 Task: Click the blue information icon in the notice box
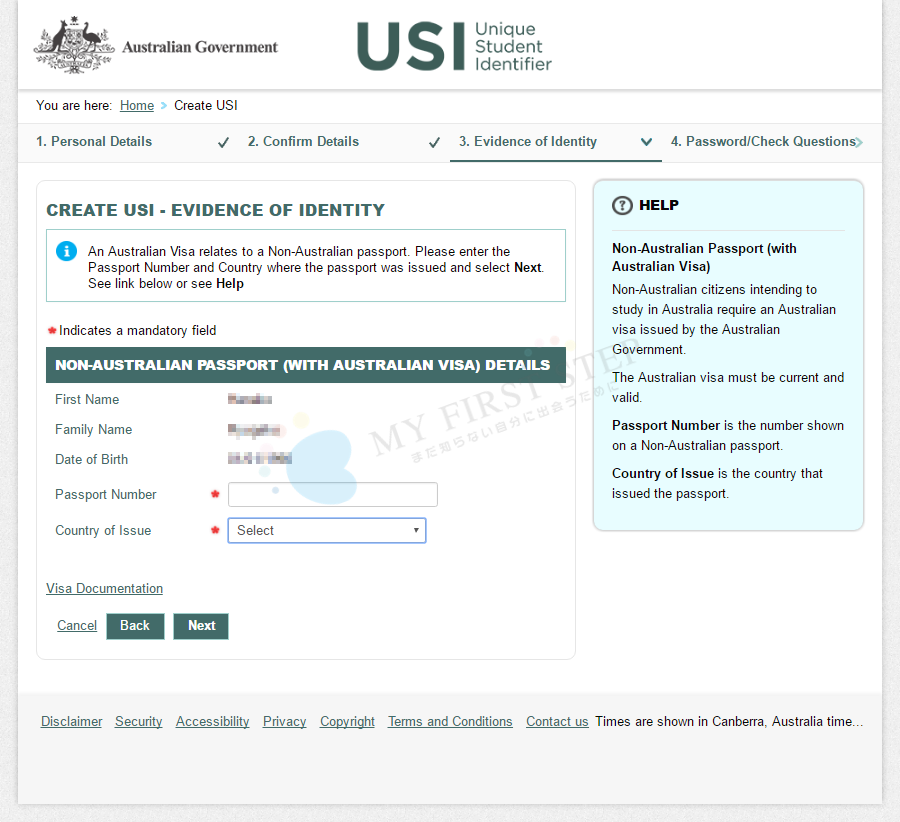67,251
